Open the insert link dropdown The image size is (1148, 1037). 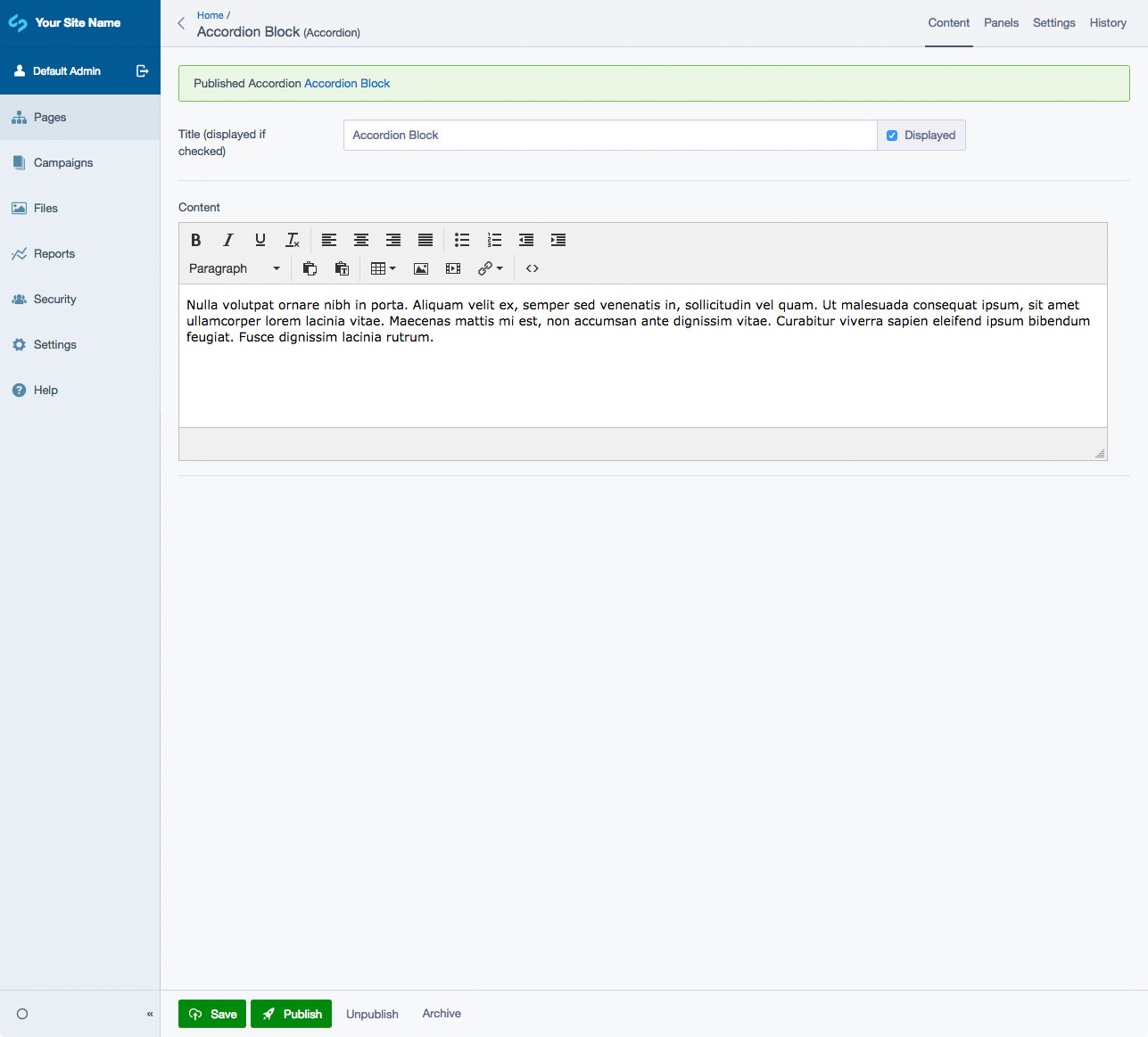click(x=491, y=268)
